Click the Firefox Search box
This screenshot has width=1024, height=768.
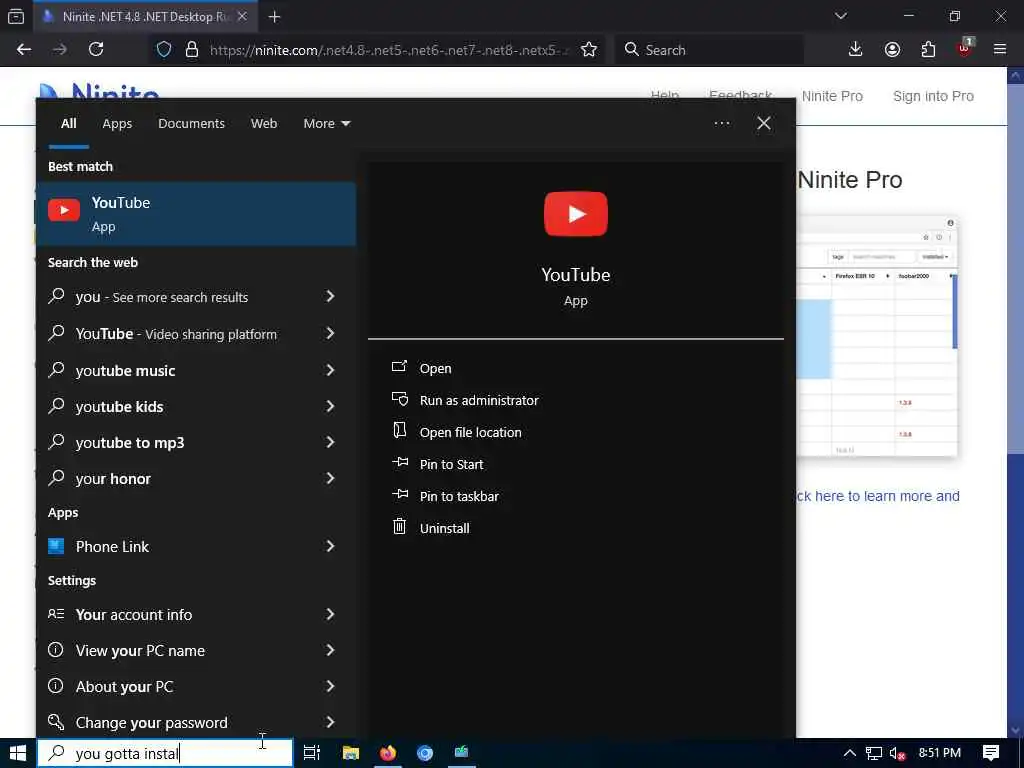click(709, 50)
